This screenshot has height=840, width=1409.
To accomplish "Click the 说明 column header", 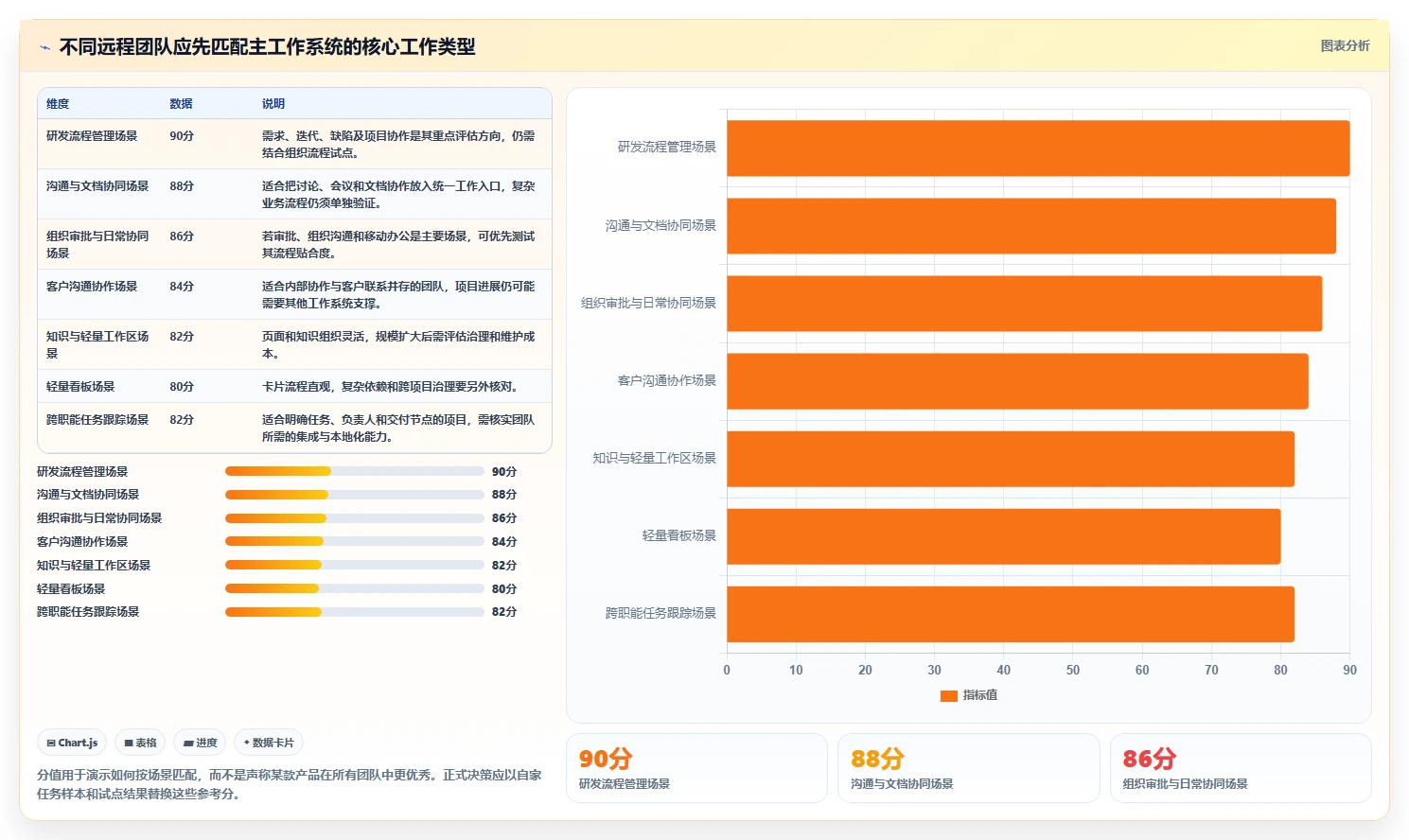I will pyautogui.click(x=273, y=104).
